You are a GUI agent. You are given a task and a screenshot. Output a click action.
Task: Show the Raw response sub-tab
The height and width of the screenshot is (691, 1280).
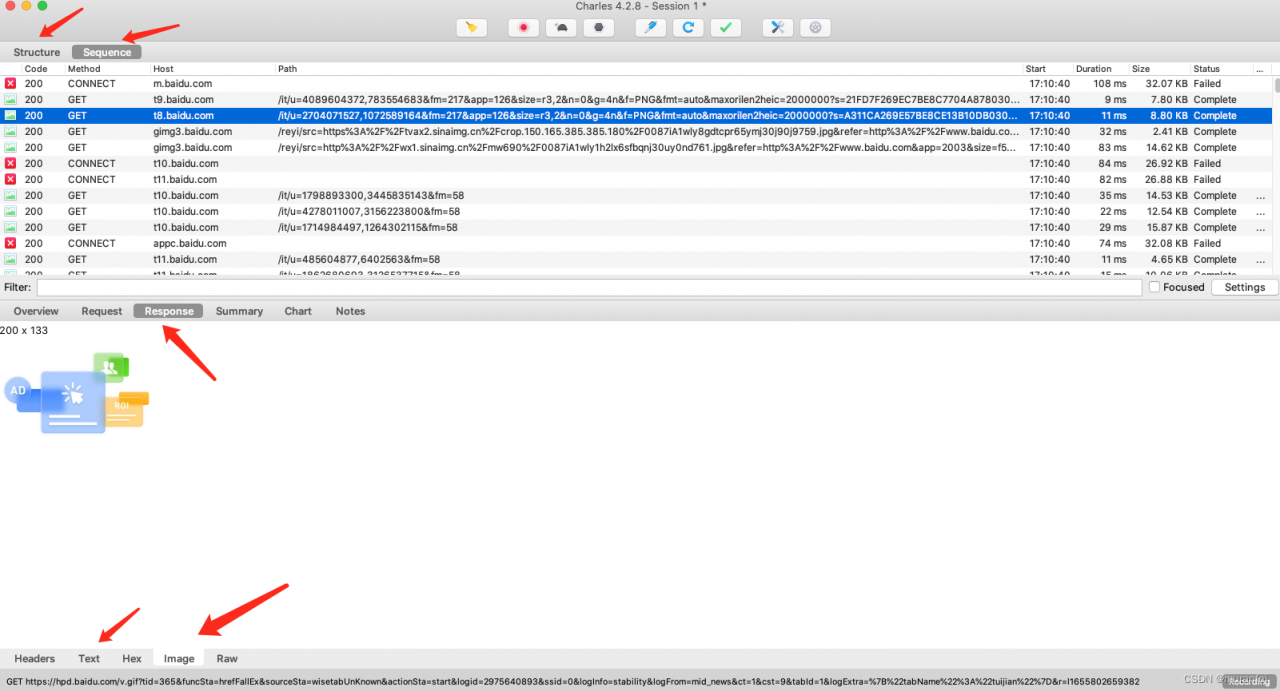(227, 659)
